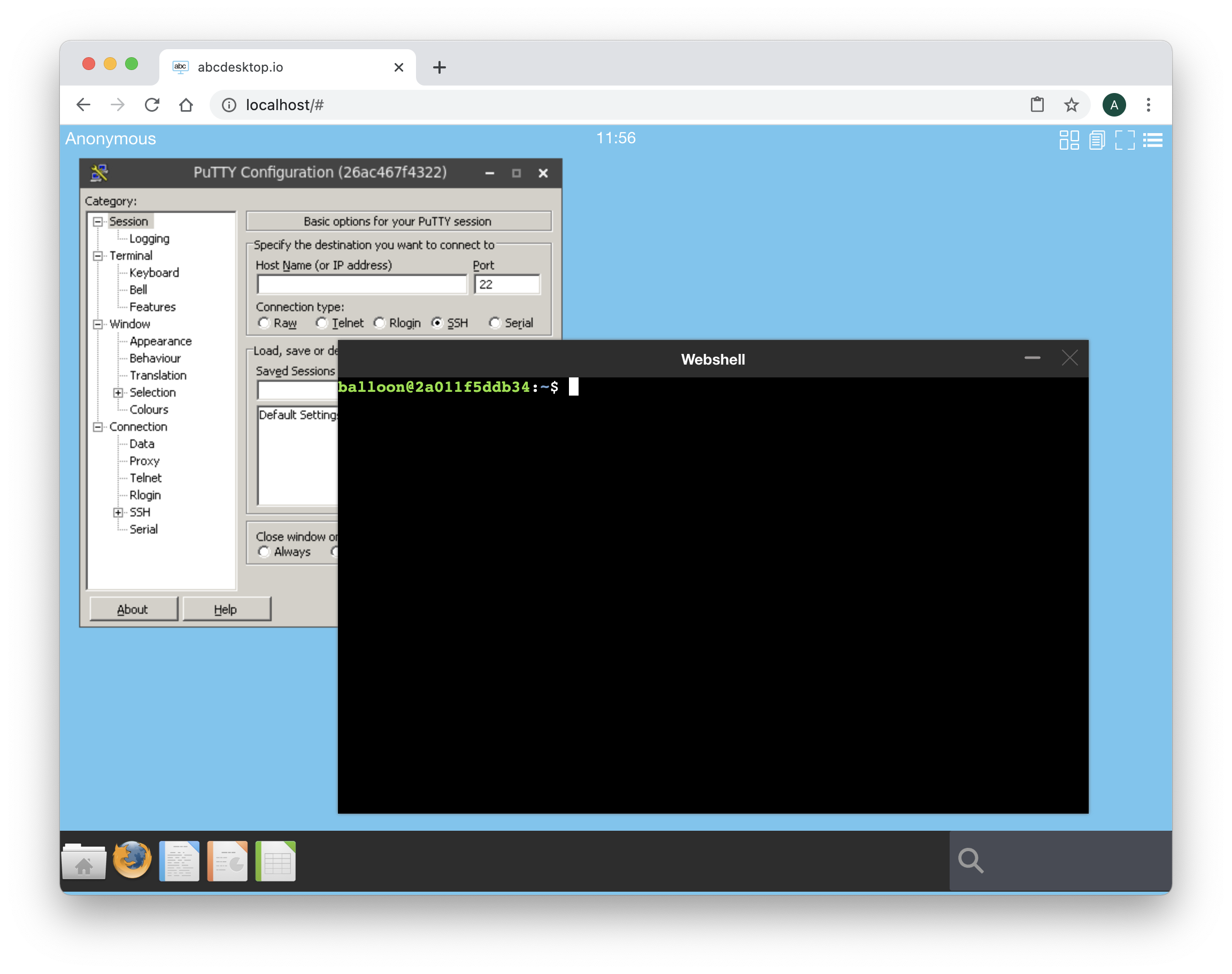Choose Always for close window on exit
Viewport: 1232px width, 974px height.
pos(284,552)
